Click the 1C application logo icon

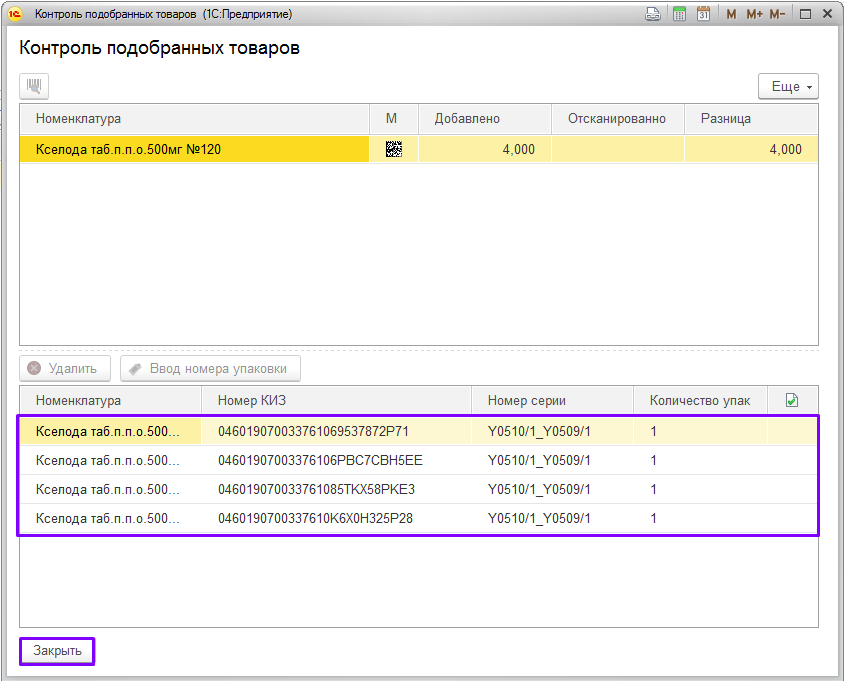click(x=15, y=15)
